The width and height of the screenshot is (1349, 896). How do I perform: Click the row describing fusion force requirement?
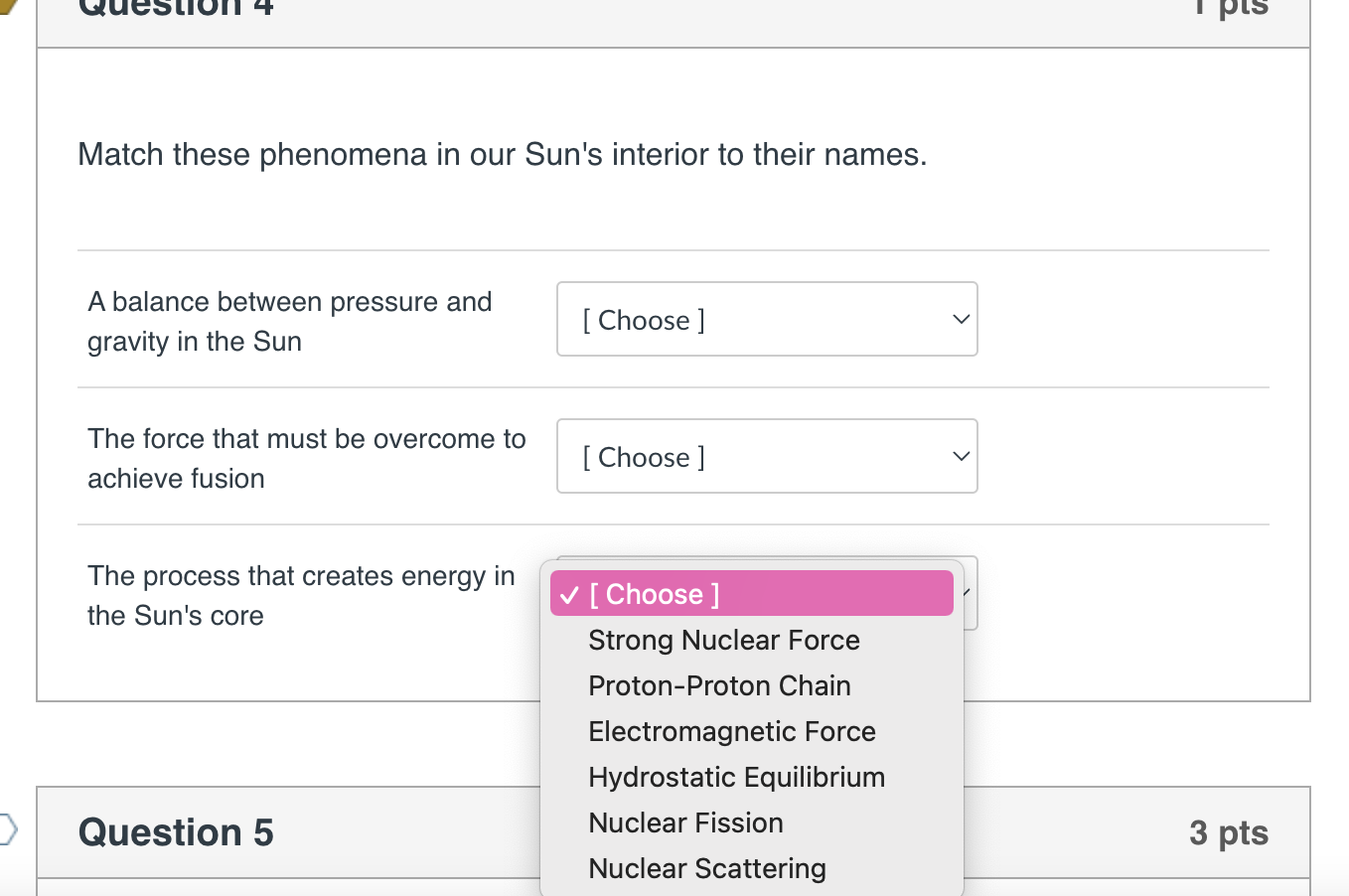point(306,458)
